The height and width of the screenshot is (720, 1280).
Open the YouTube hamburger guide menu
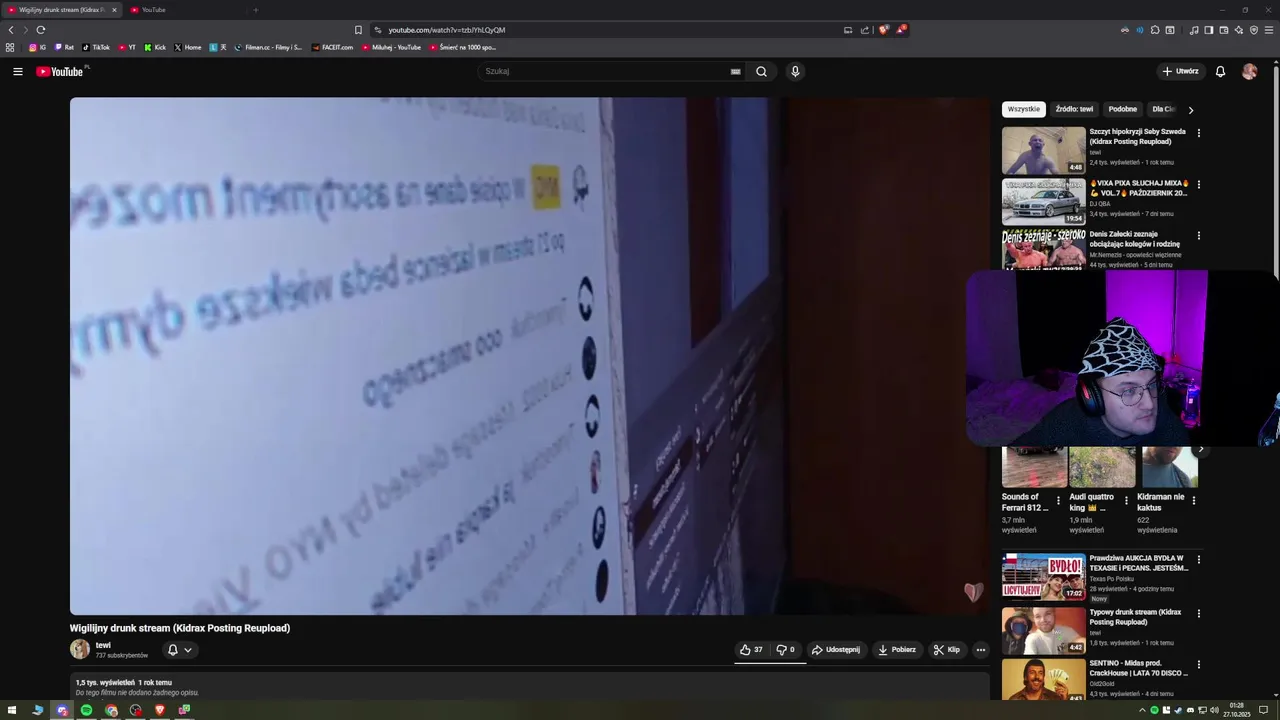[17, 71]
